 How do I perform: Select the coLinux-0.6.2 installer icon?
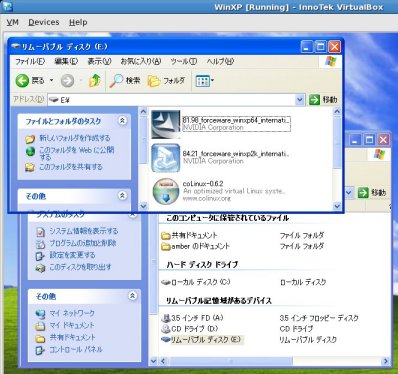tap(166, 191)
